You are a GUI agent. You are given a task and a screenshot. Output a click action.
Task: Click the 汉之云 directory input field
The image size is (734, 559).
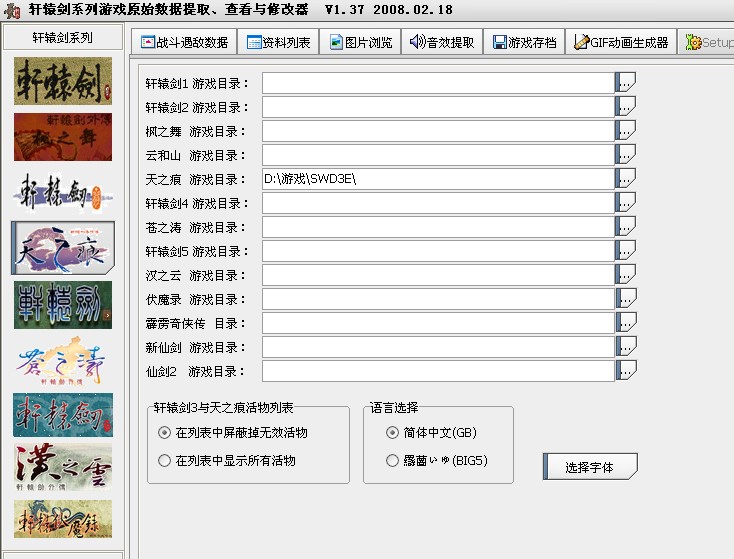click(438, 275)
